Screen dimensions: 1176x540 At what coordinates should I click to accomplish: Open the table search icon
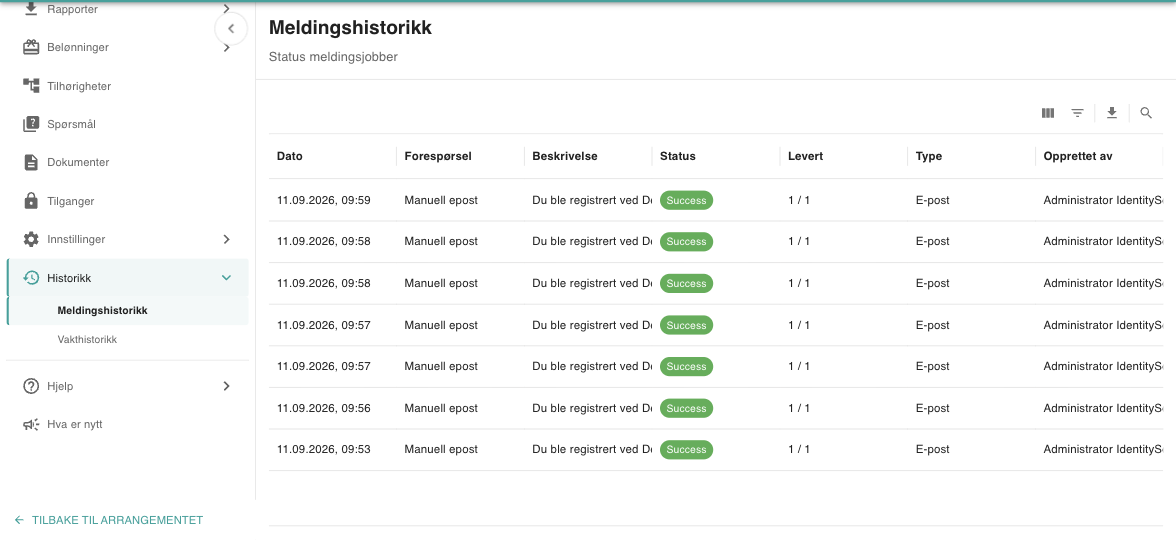click(x=1146, y=113)
